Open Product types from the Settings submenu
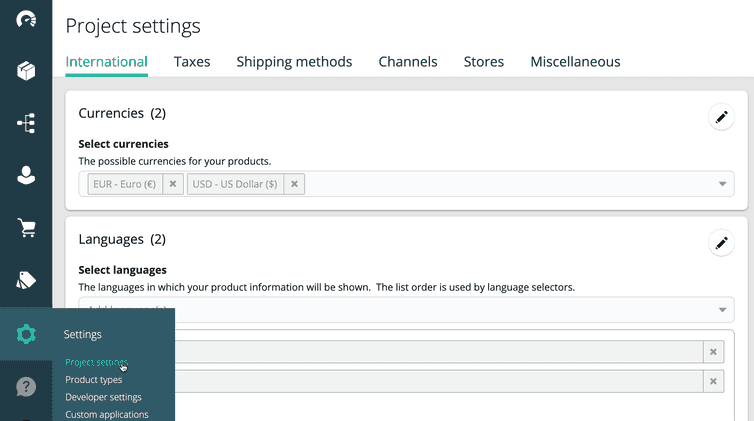 coord(94,380)
